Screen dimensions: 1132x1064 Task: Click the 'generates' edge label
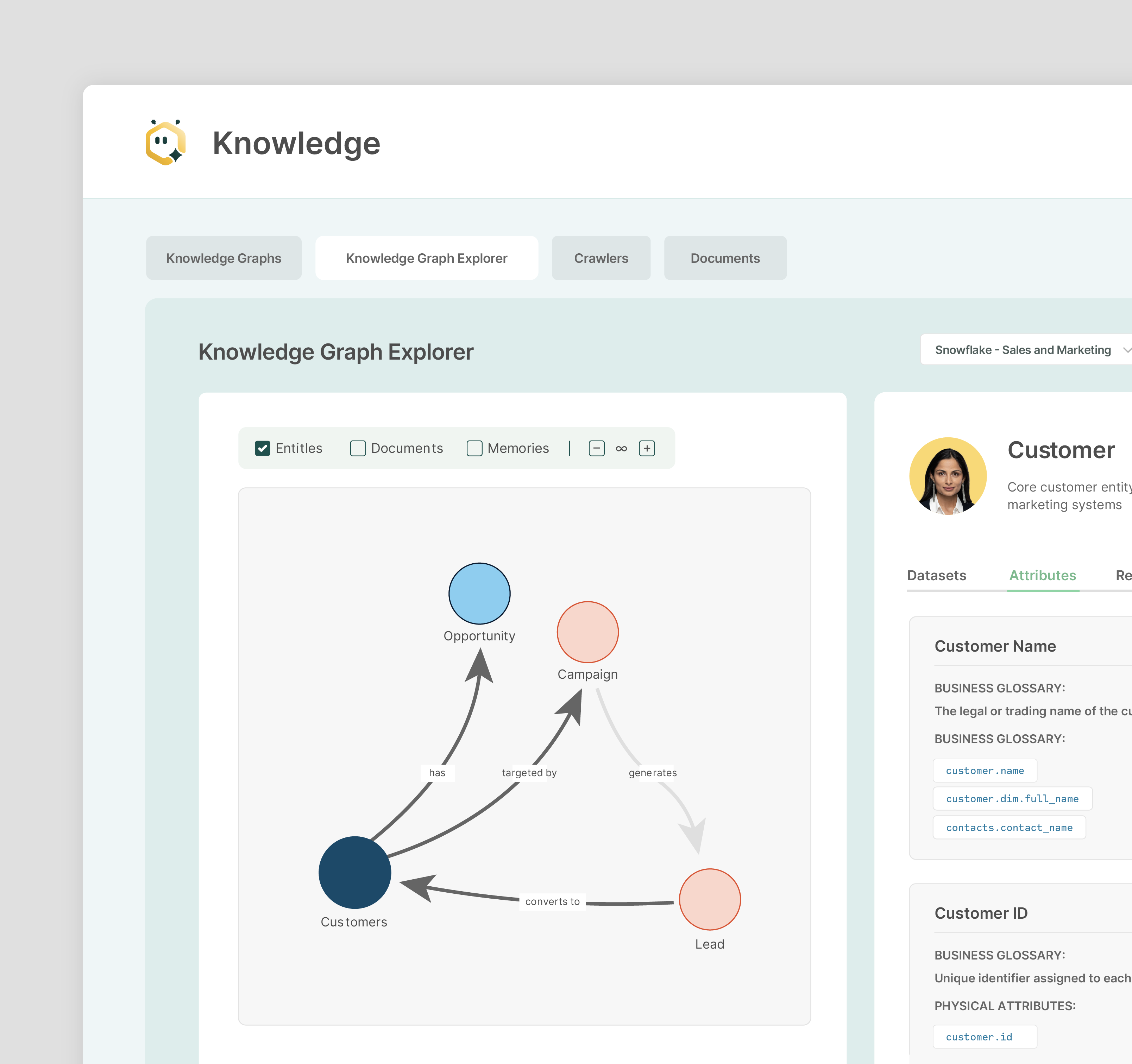coord(653,773)
